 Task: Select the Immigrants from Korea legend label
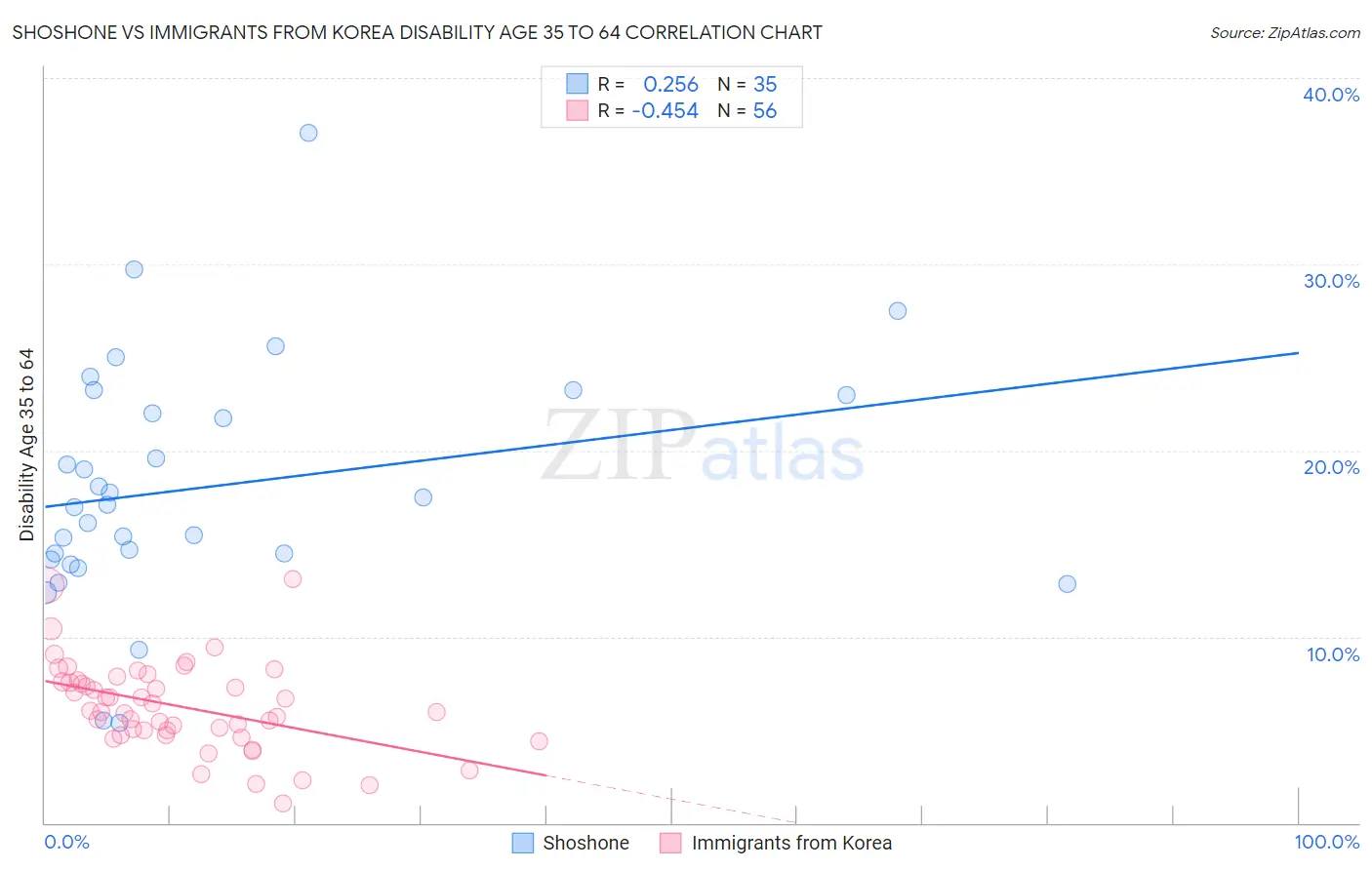click(791, 843)
